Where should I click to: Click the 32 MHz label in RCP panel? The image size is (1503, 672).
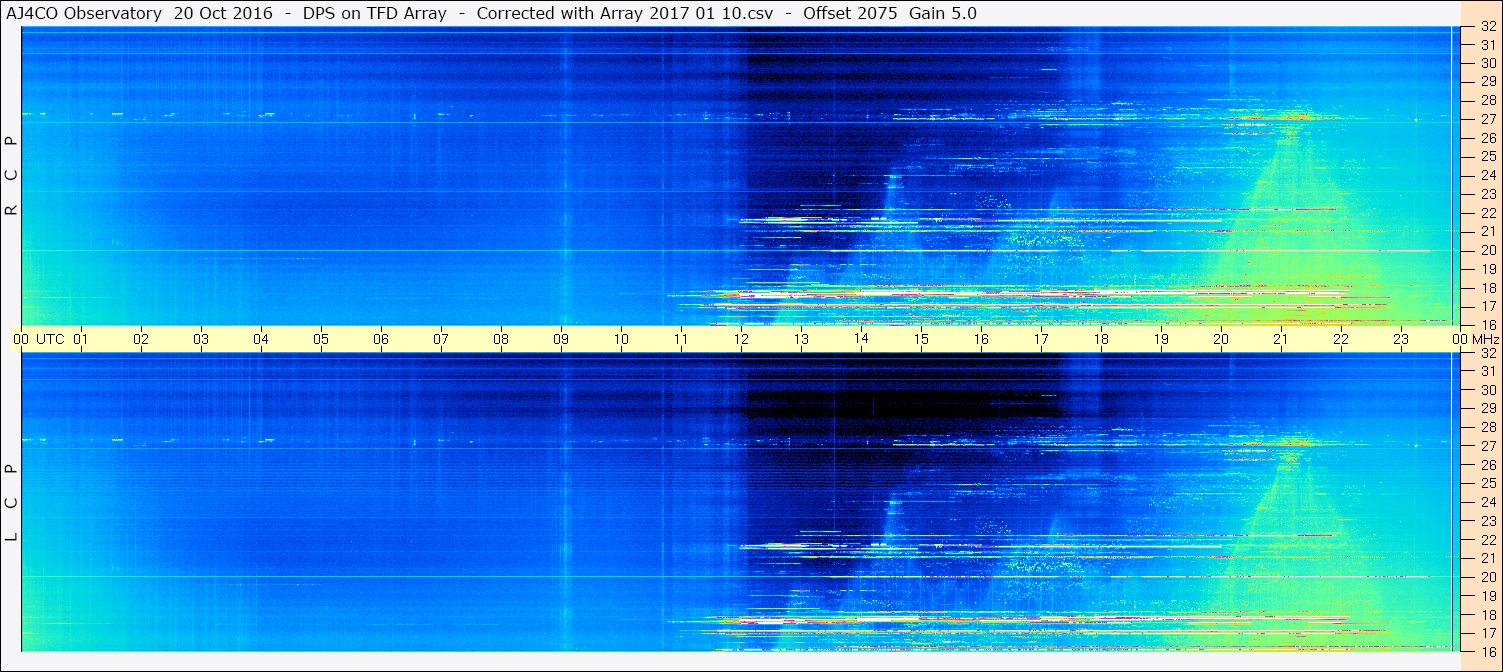click(1488, 27)
